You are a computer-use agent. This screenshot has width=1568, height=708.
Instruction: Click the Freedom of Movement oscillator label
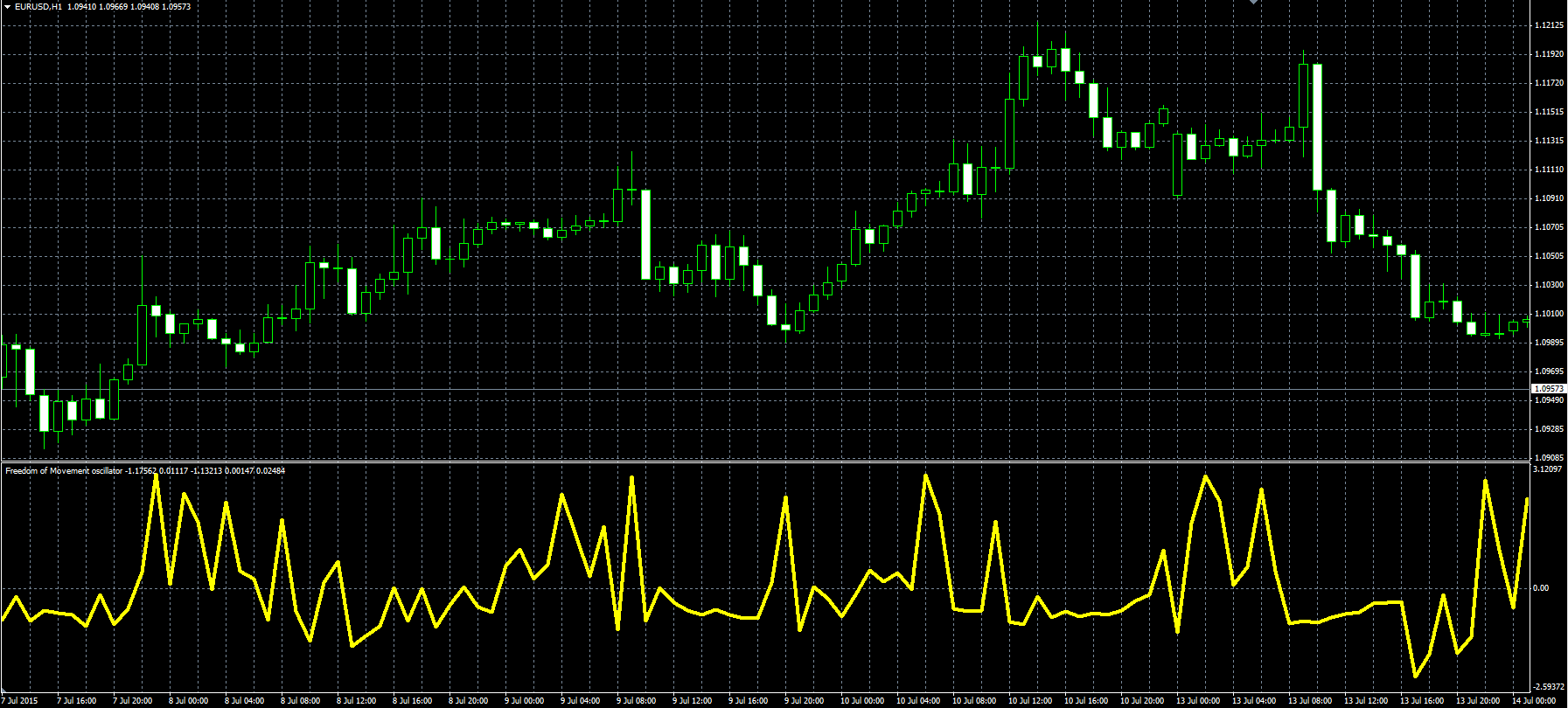pos(64,471)
